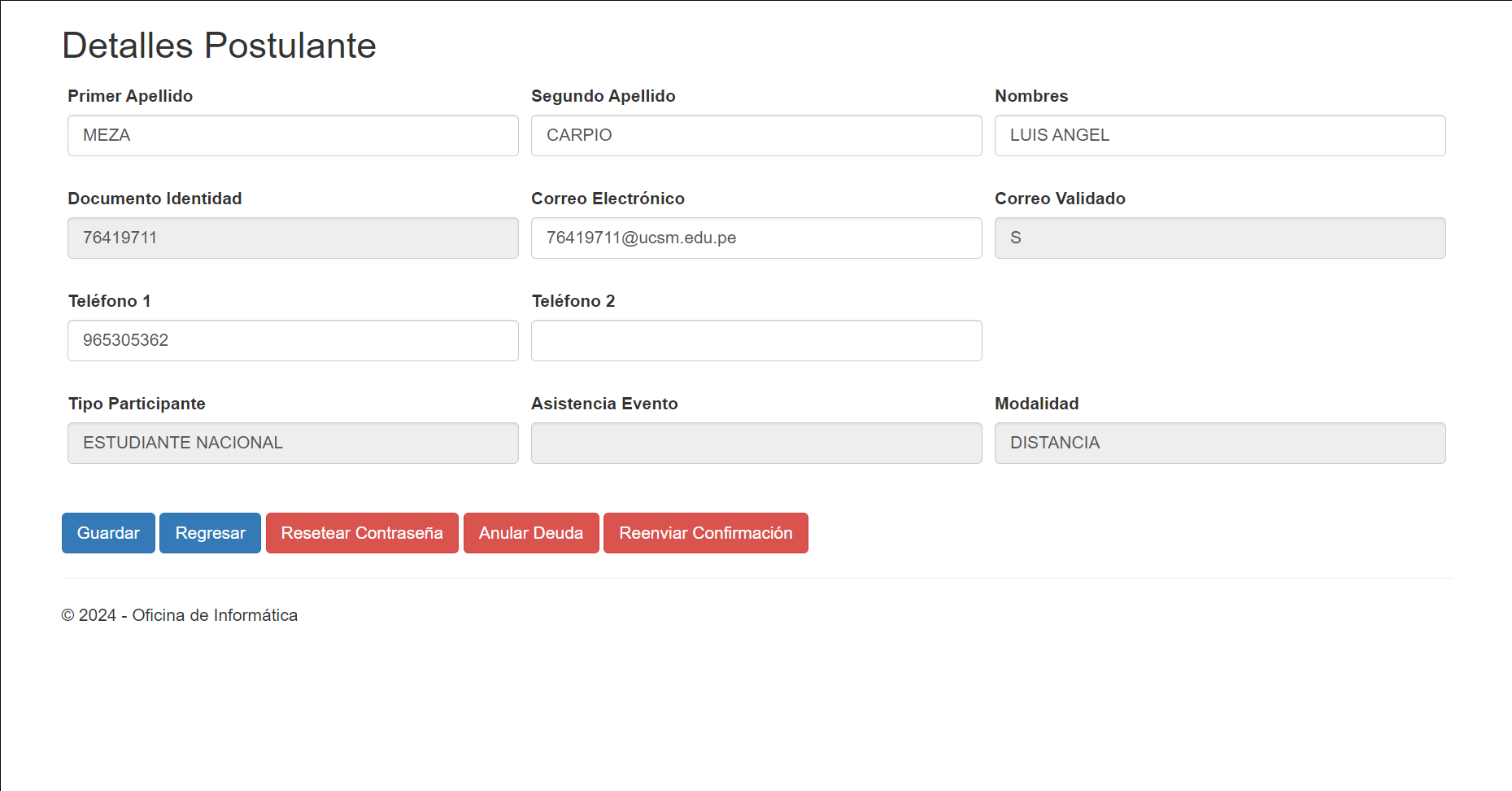Click the Detalles Postulante heading
The height and width of the screenshot is (791, 1512).
[219, 46]
